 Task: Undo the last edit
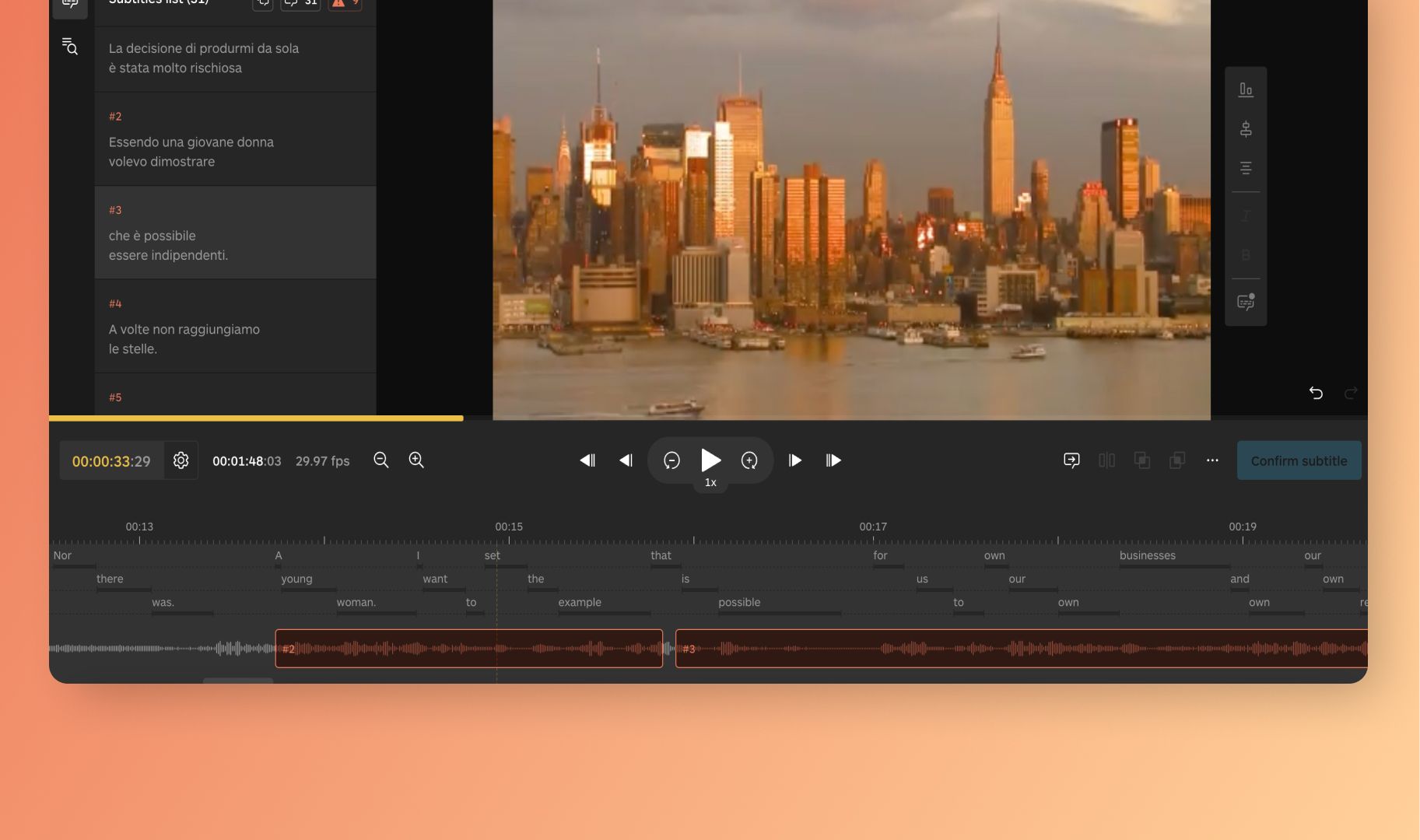[1316, 393]
